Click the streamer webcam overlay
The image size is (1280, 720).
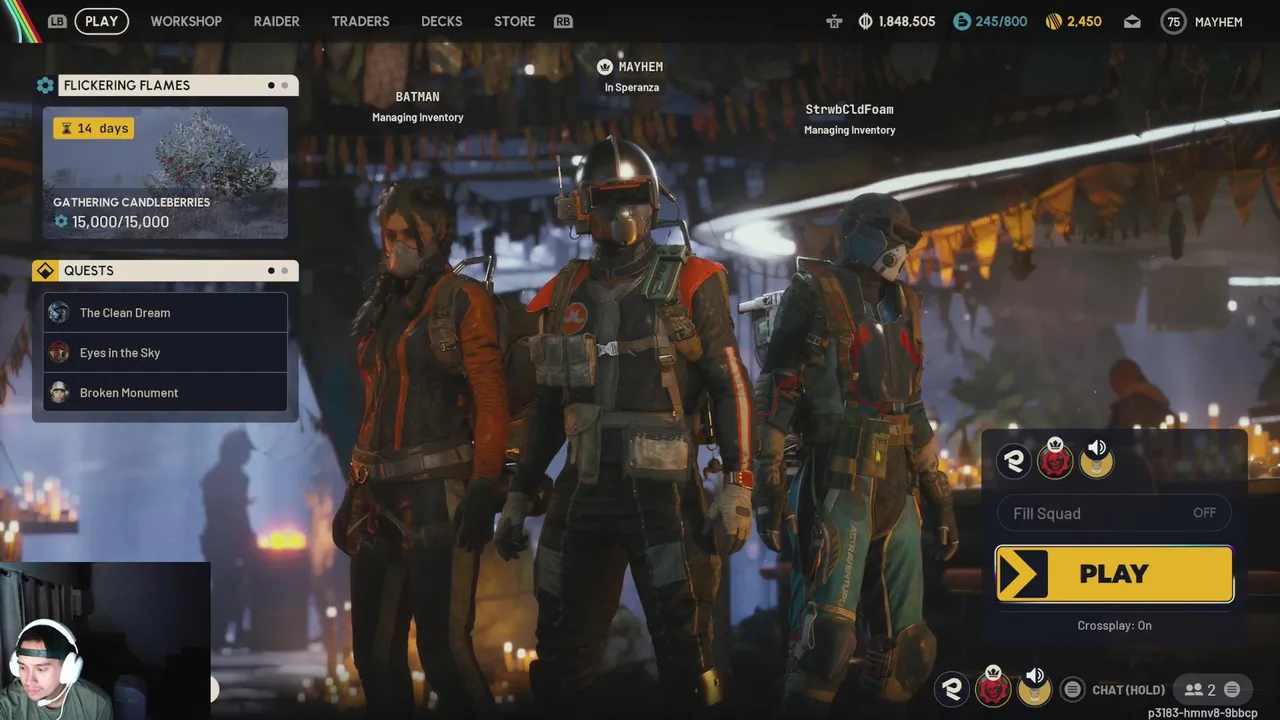pyautogui.click(x=105, y=641)
